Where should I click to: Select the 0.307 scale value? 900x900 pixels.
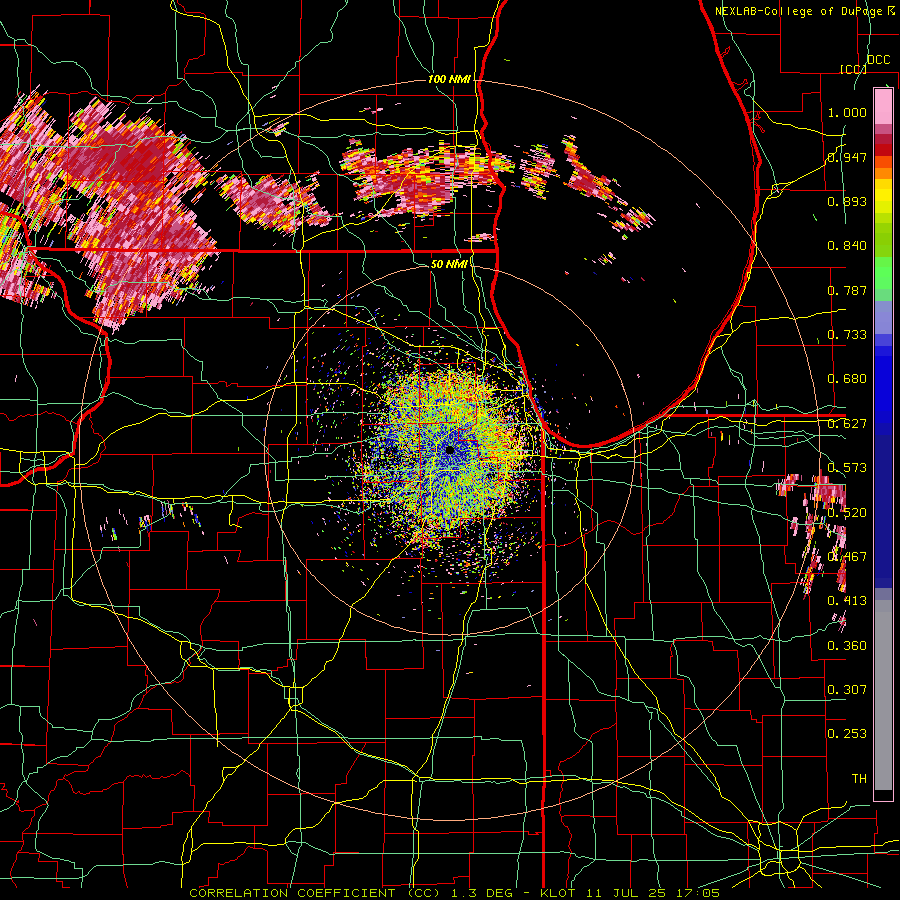pos(847,690)
